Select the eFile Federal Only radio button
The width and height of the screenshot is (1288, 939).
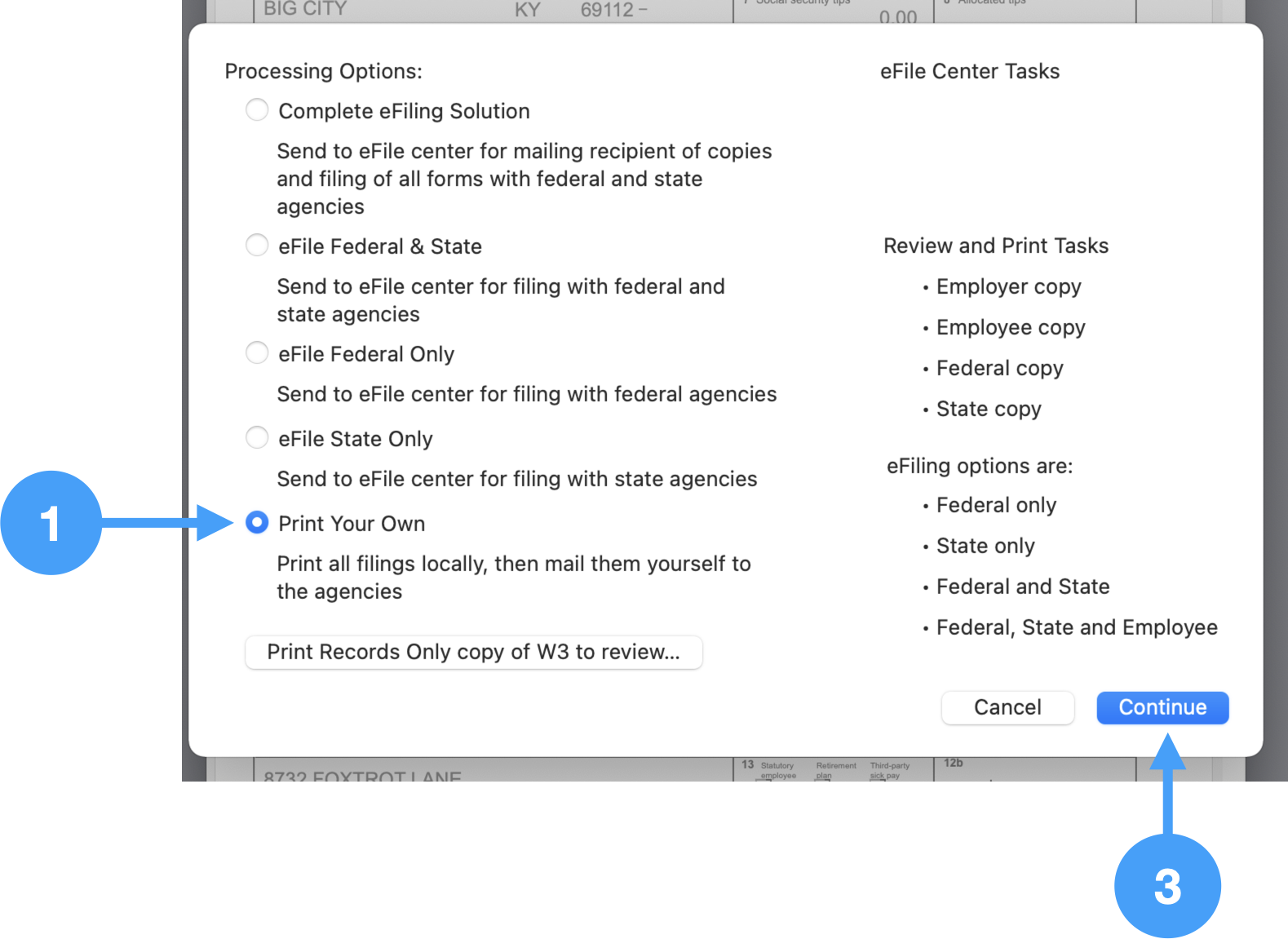point(257,353)
